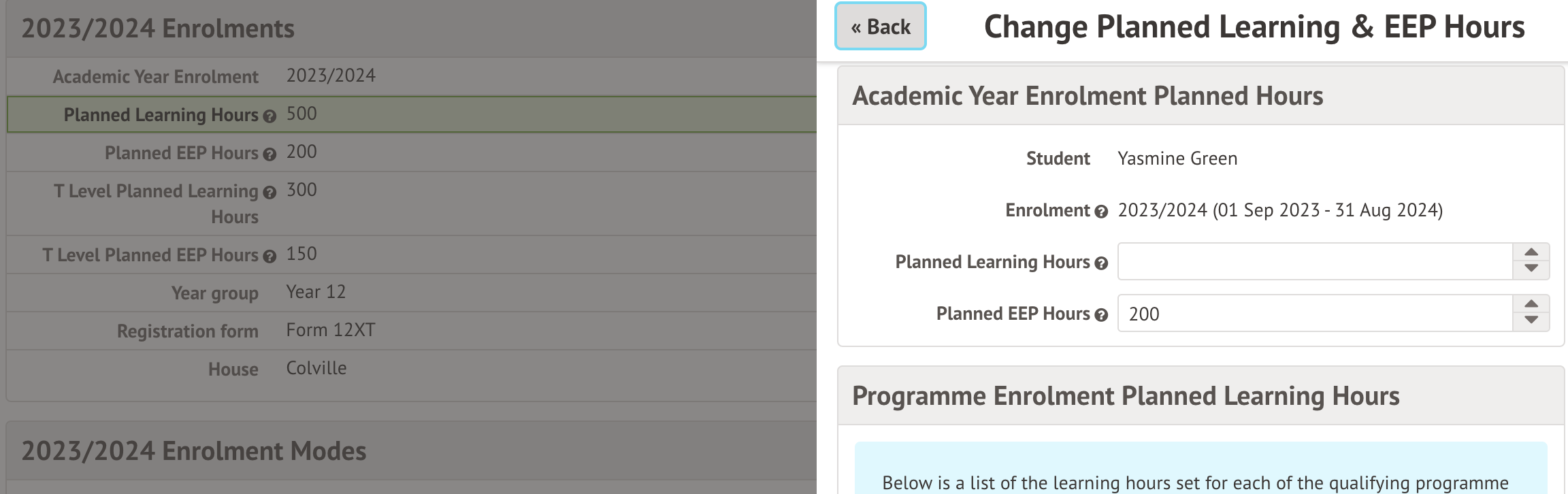
Task: Click help icon beside Enrolment label
Action: point(1101,212)
